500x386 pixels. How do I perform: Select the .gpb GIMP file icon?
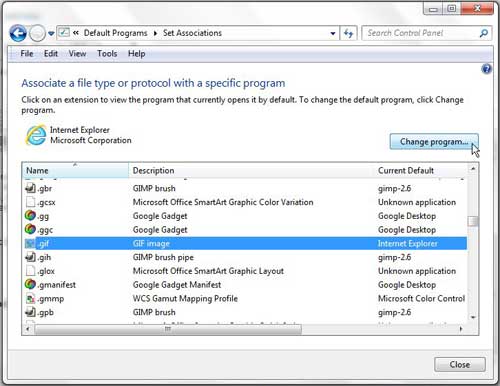(x=30, y=312)
